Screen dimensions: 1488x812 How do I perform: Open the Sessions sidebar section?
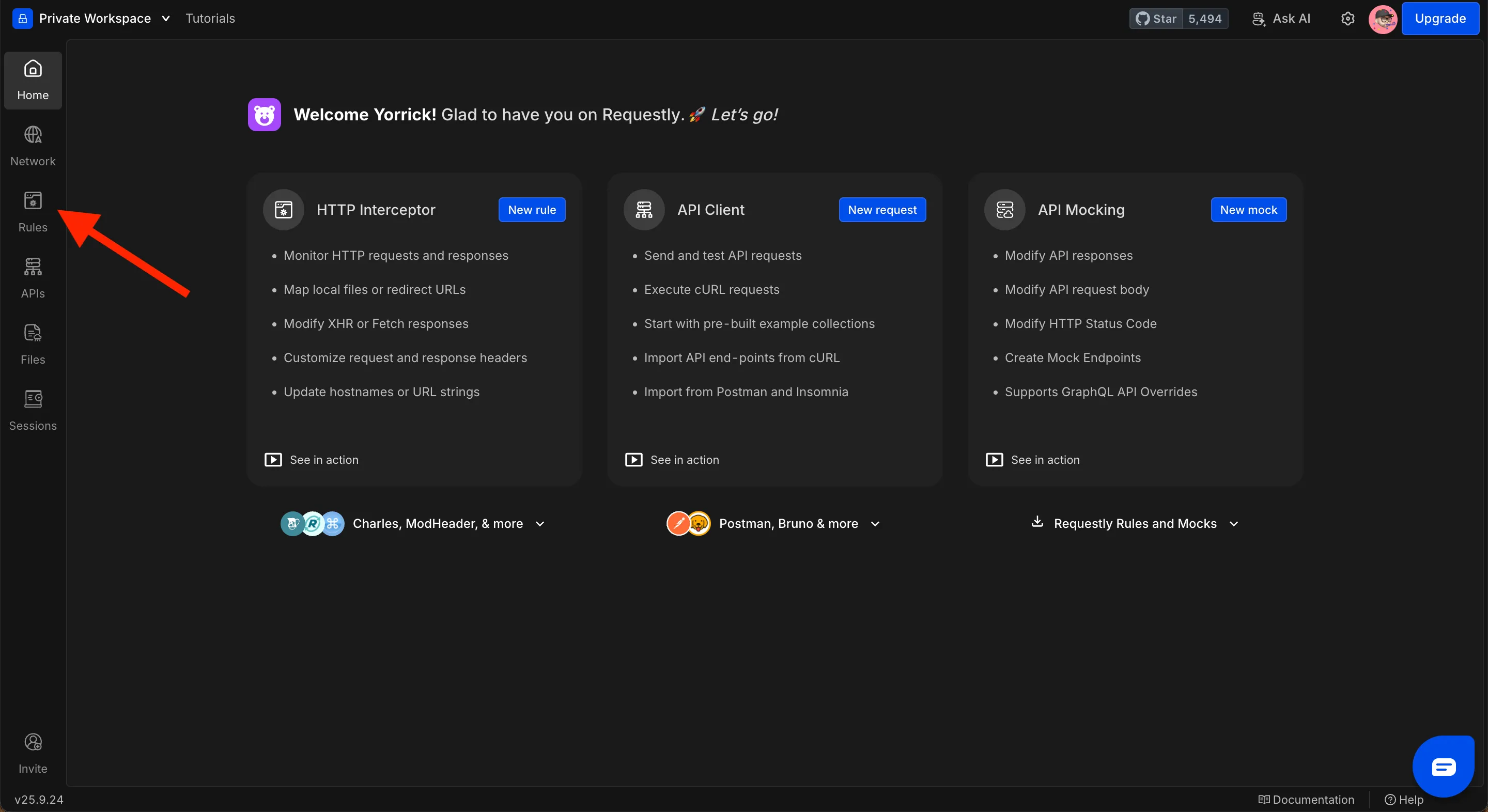click(33, 410)
